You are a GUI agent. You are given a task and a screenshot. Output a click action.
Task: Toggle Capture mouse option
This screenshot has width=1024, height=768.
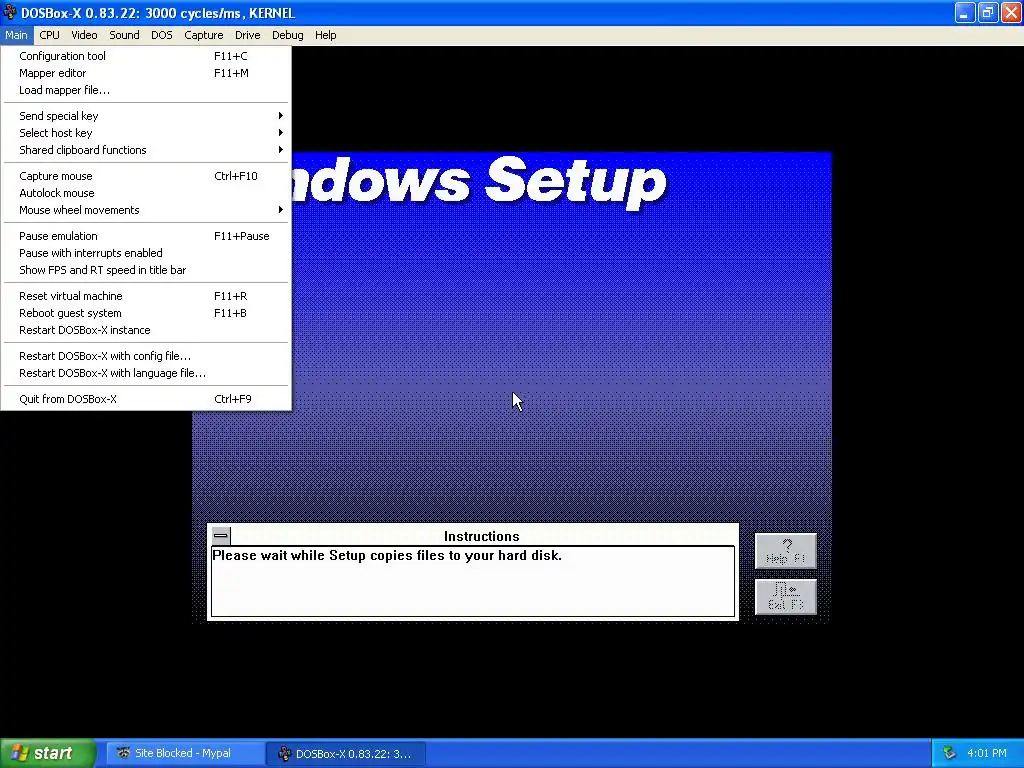[146, 176]
